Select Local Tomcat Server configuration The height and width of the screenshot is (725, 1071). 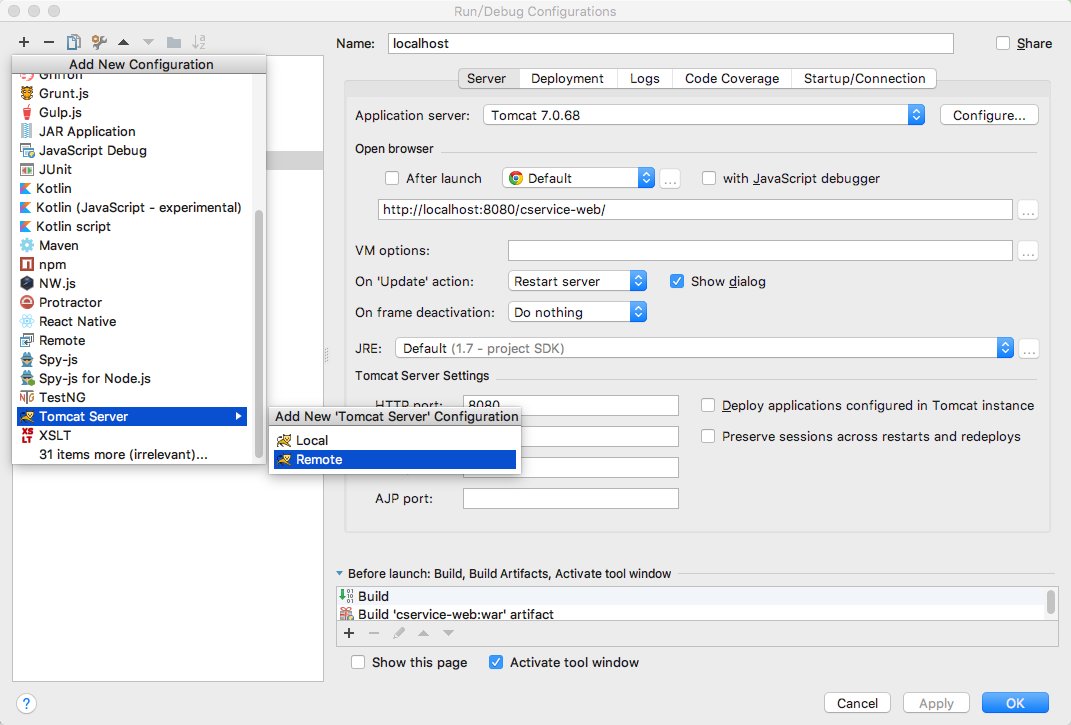395,441
